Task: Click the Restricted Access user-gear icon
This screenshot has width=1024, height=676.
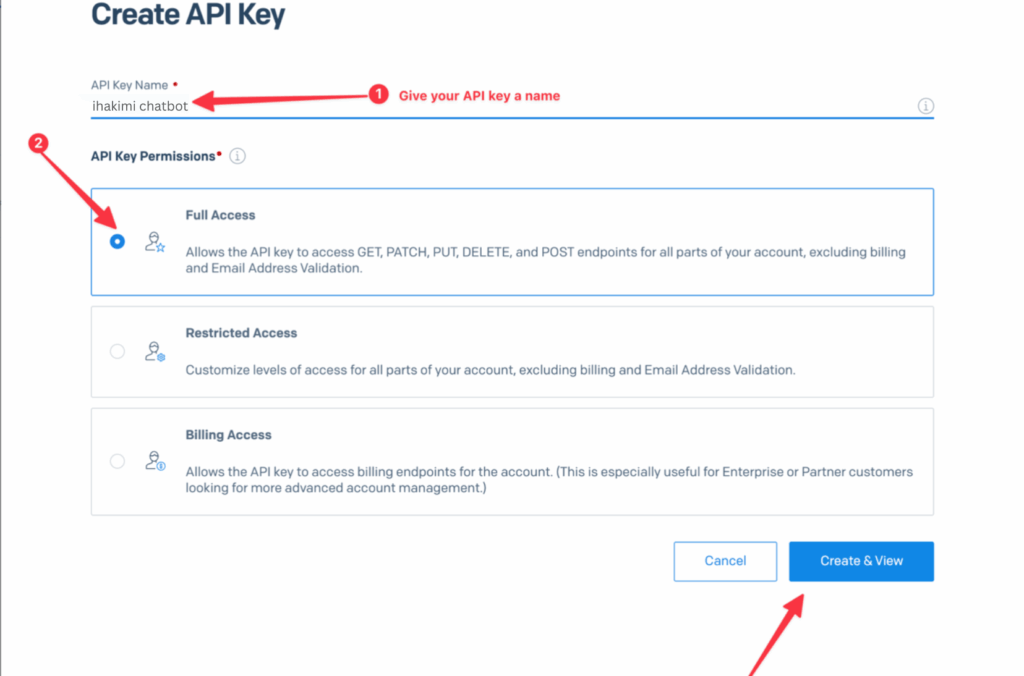Action: click(x=154, y=351)
